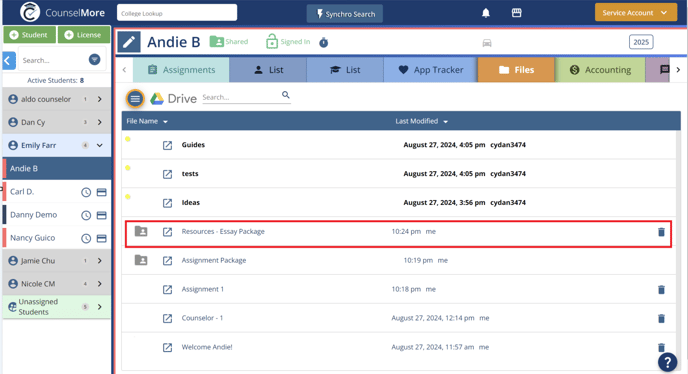
Task: Open the Assignment Package file name
Action: pos(214,260)
